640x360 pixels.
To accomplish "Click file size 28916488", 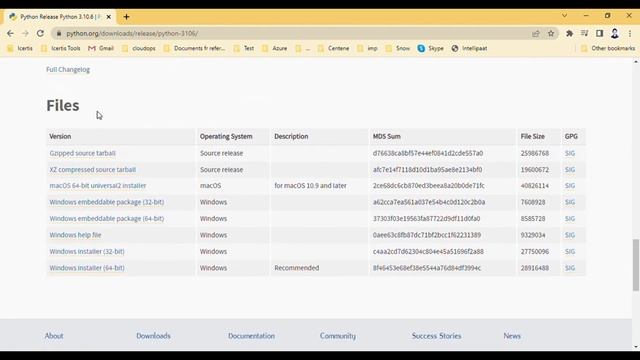I will click(535, 268).
